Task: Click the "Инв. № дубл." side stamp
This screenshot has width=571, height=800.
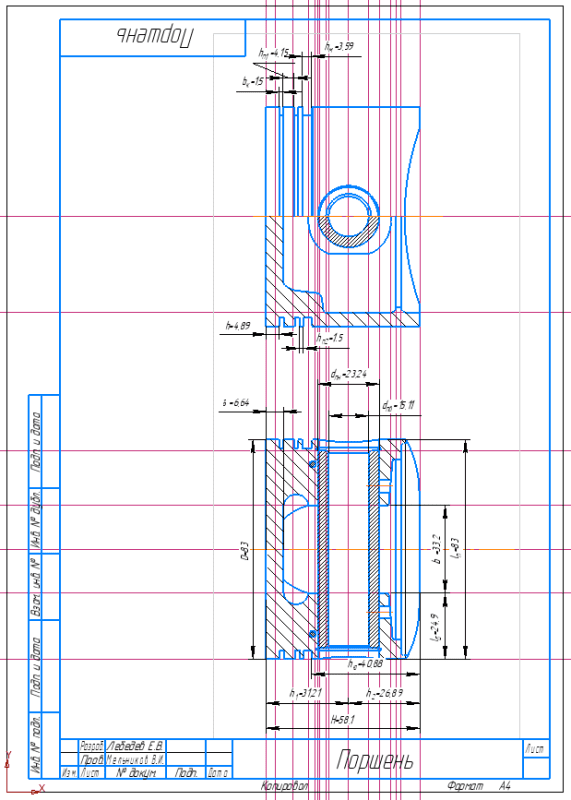Action: coord(35,520)
